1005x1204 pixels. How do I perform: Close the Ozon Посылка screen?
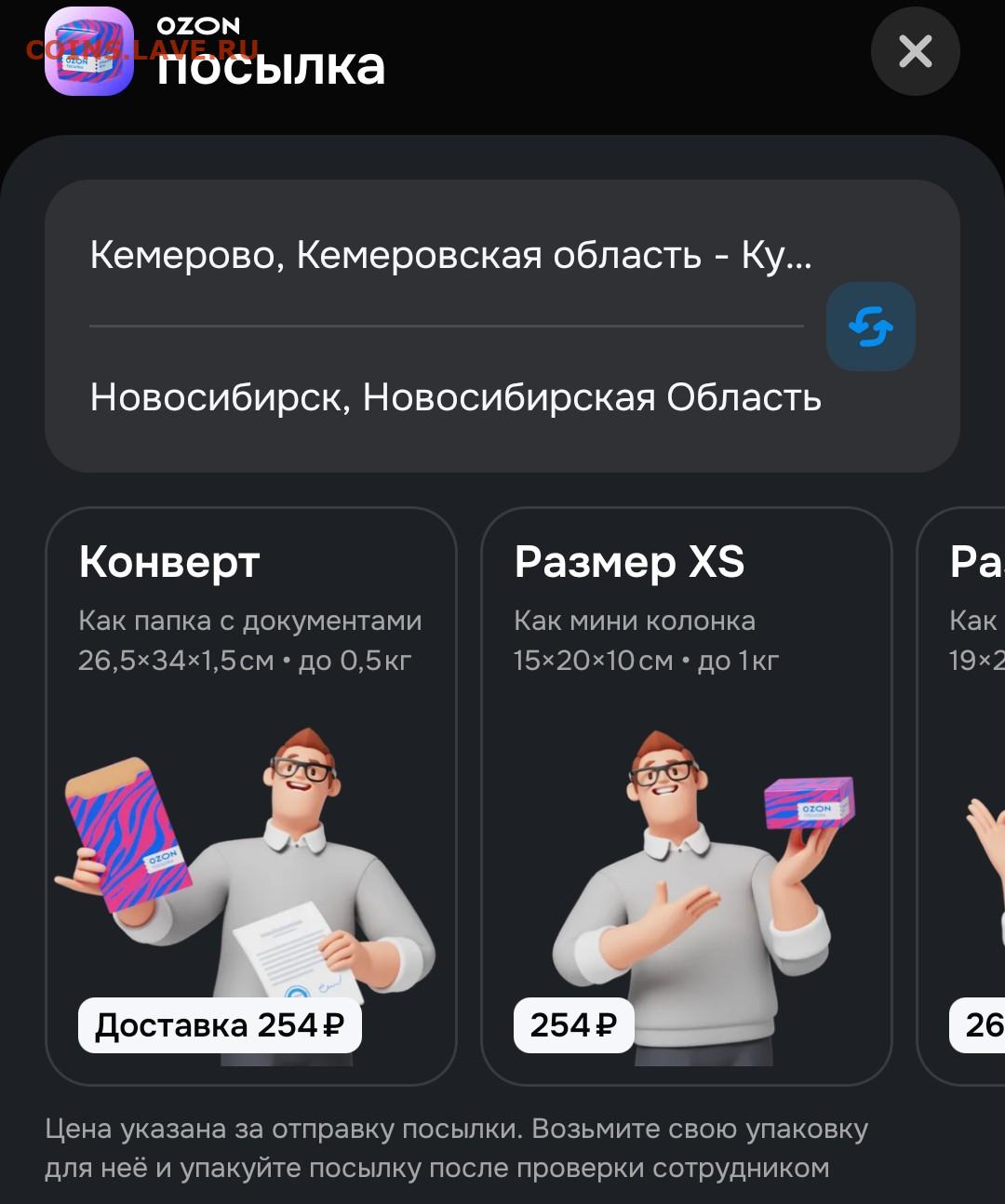pyautogui.click(x=915, y=51)
